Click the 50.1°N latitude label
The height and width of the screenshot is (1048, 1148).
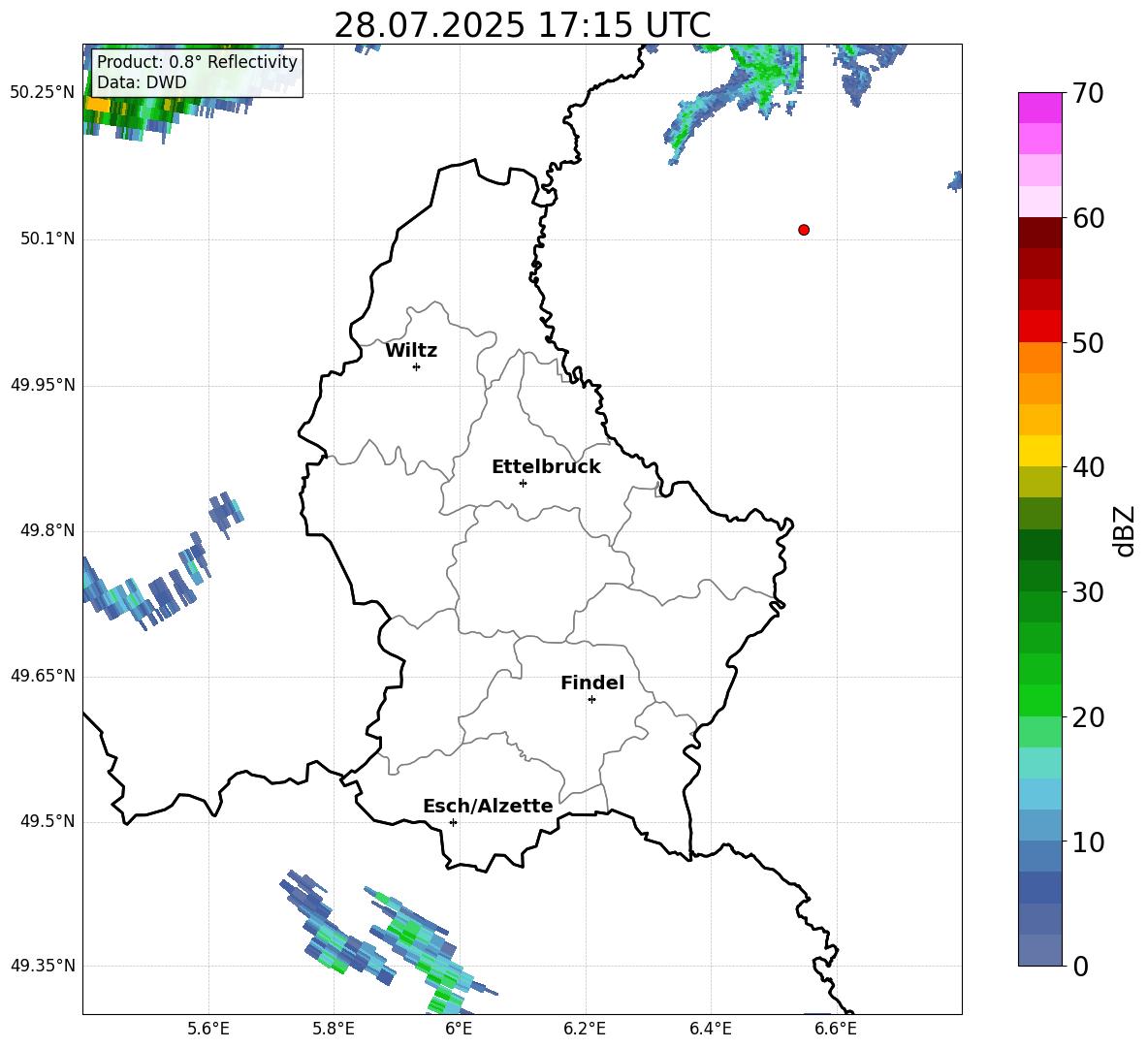pos(48,238)
